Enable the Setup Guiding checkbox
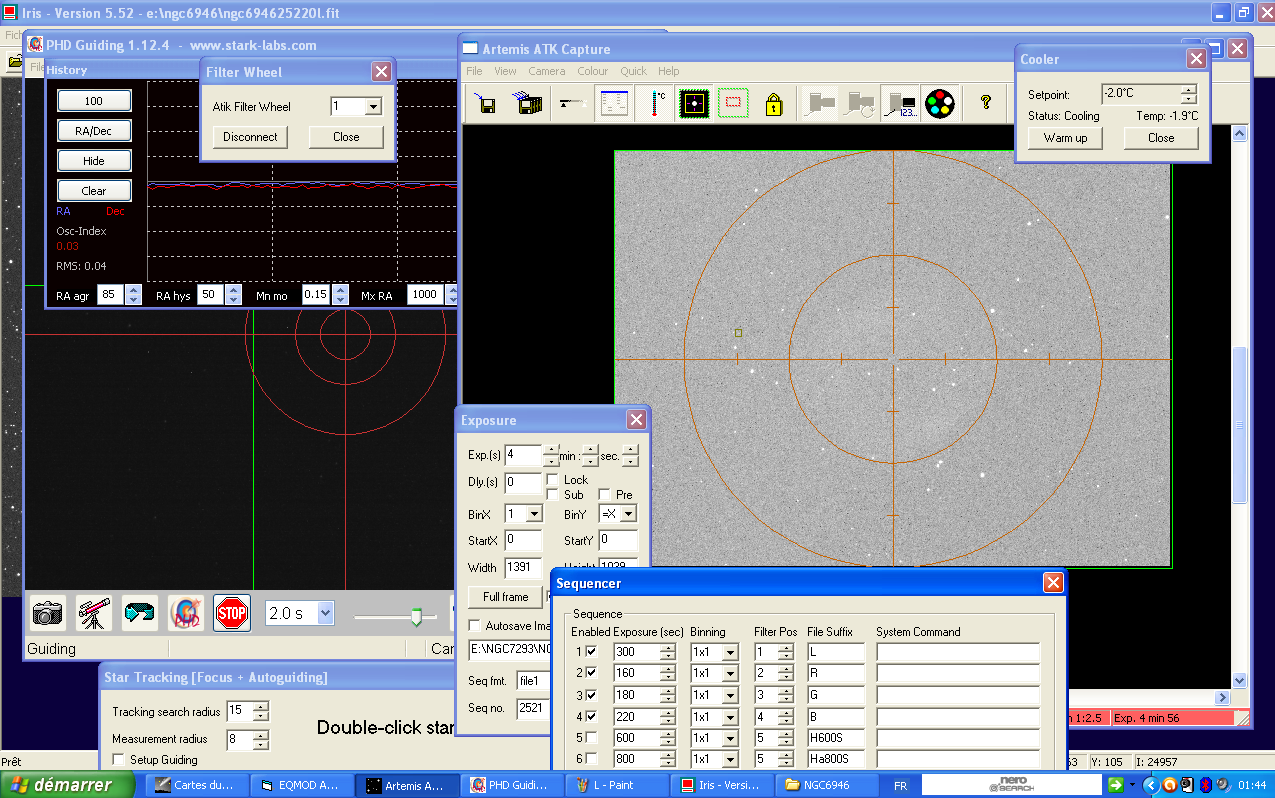Image resolution: width=1275 pixels, height=798 pixels. tap(119, 760)
